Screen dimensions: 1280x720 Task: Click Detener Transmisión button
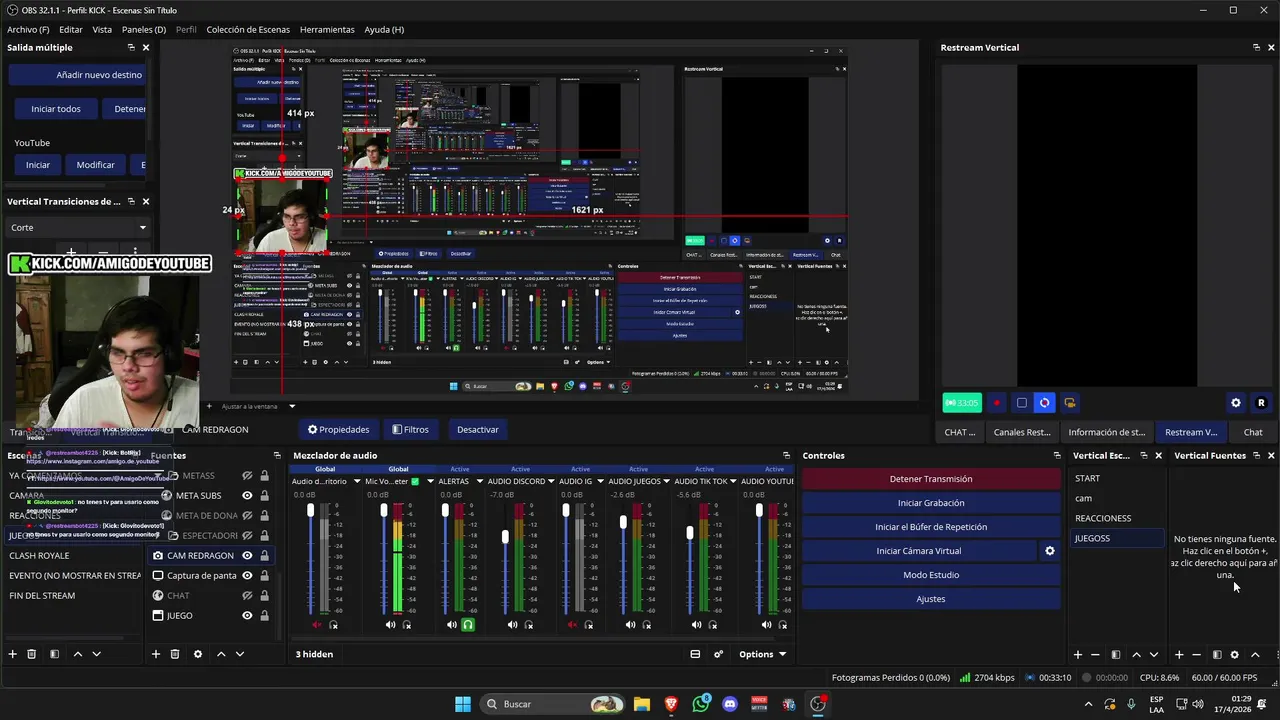pos(931,479)
